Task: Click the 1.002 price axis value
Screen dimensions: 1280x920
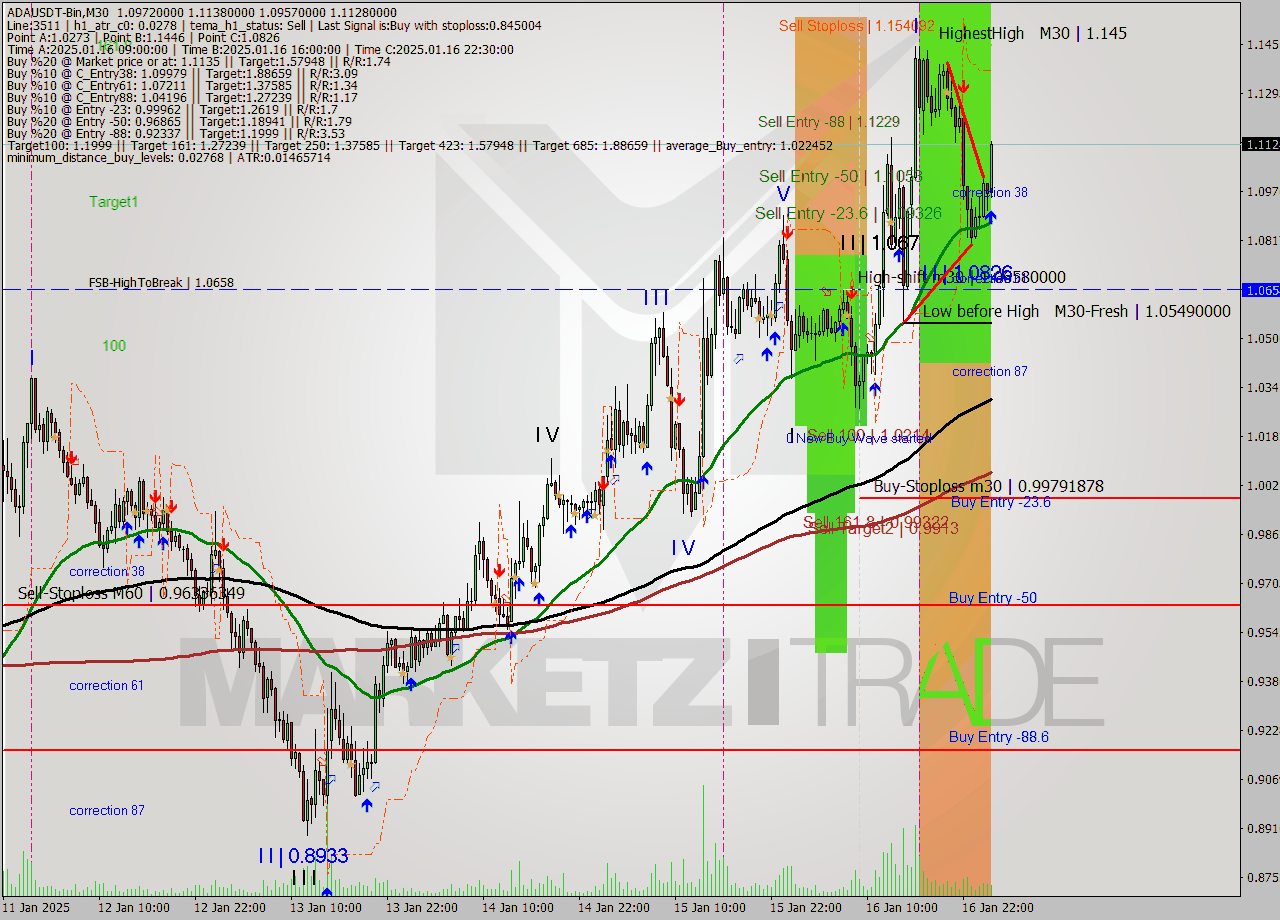Action: click(x=1263, y=486)
